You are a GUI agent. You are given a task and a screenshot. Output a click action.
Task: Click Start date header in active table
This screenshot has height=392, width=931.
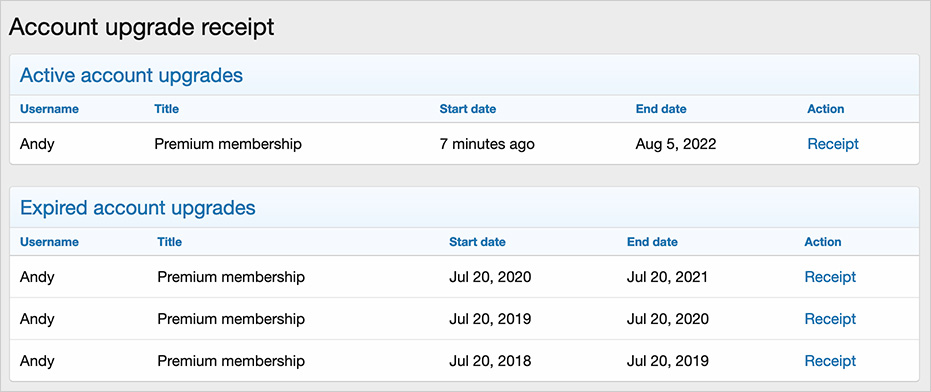[x=467, y=109]
